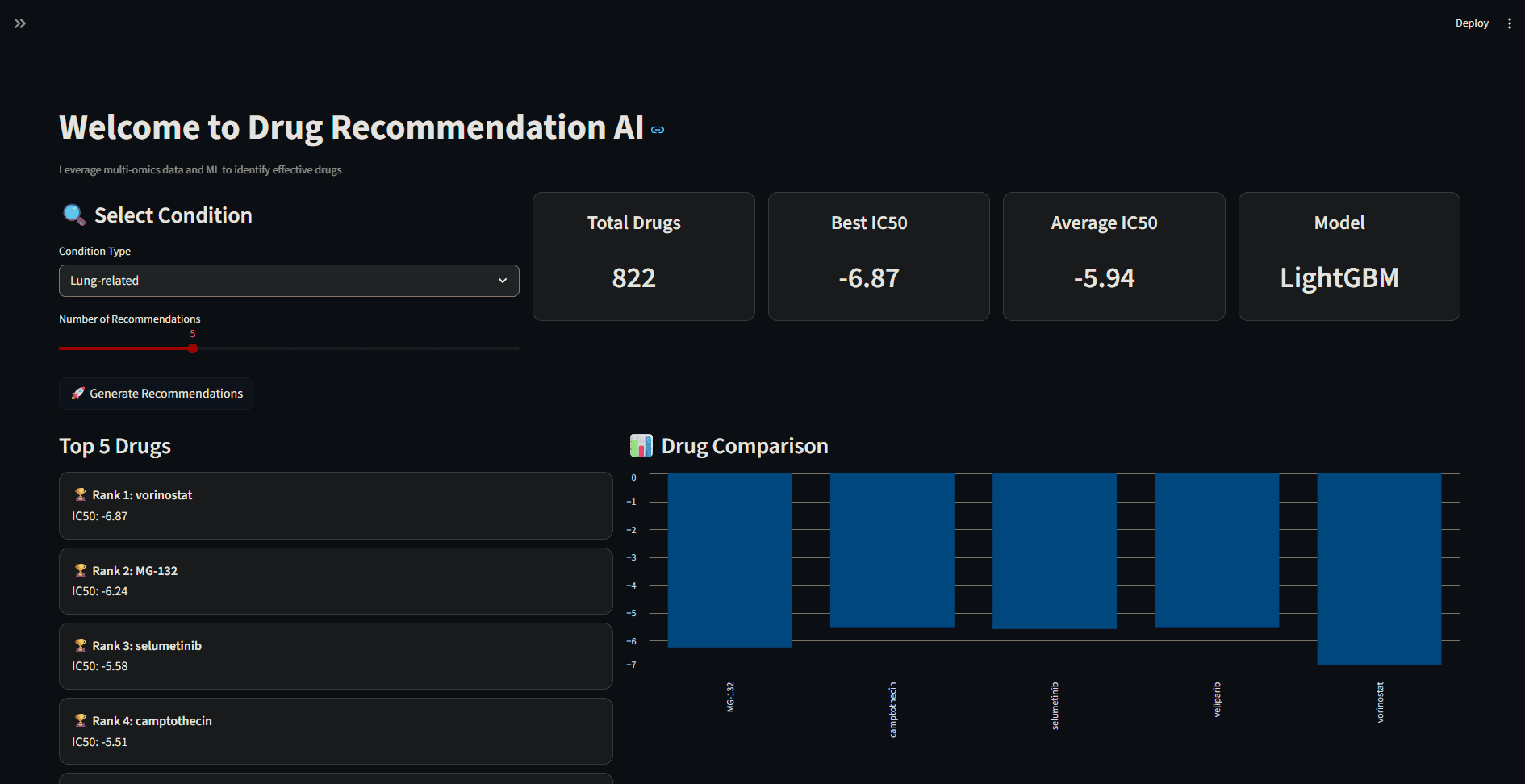Click the veliparib x-axis label

coord(1217,699)
